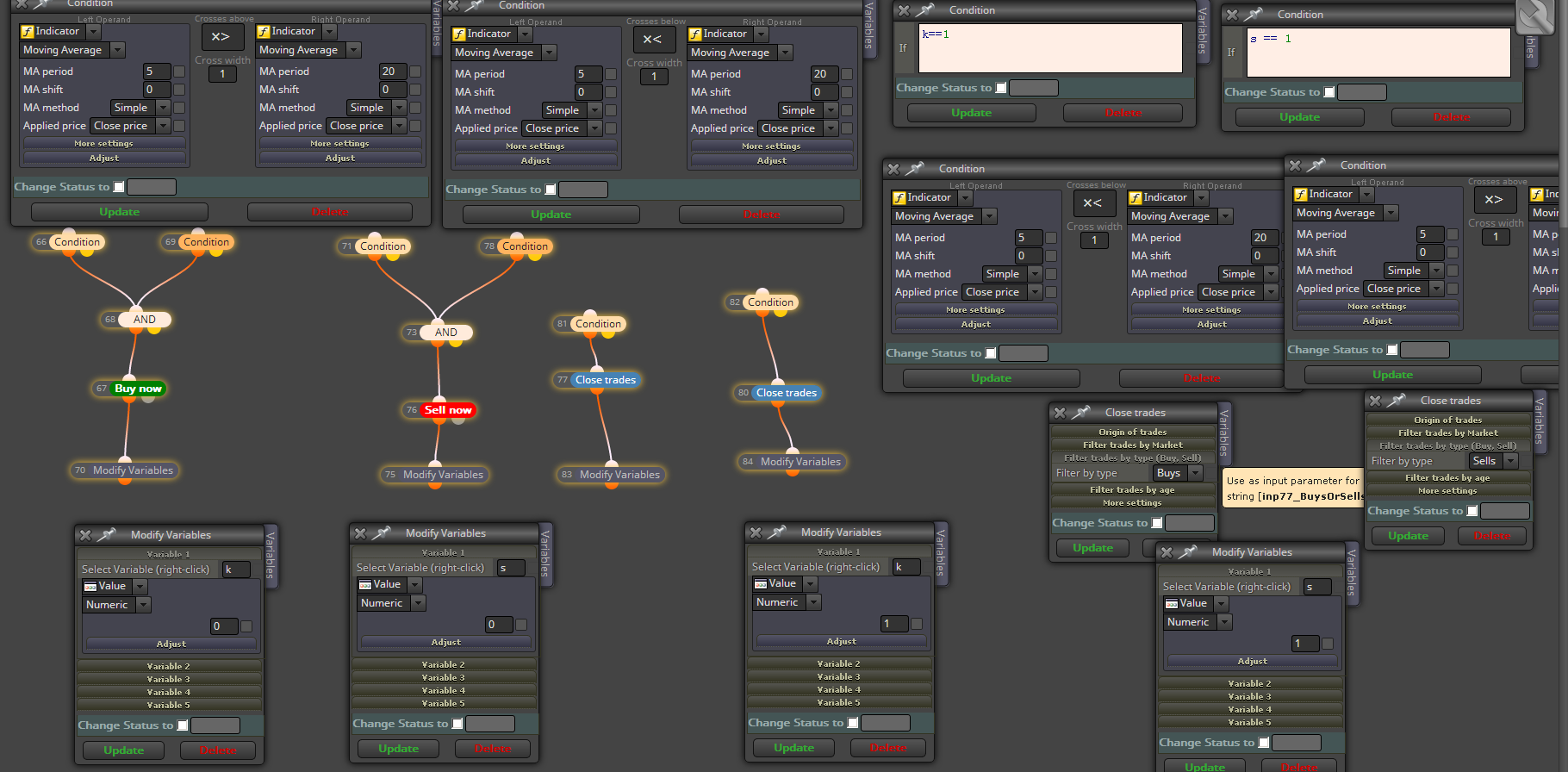This screenshot has width=1568, height=772.
Task: Pin the Modify Variables panel setting k to 0
Action: click(106, 535)
